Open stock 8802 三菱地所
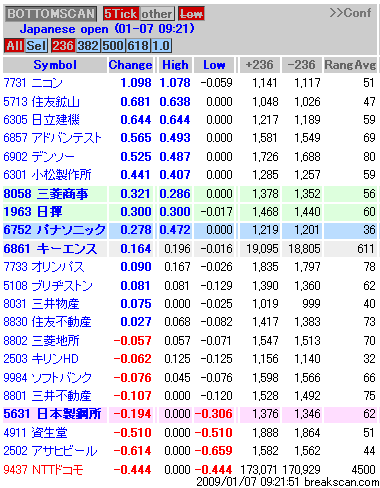380x488 pixels. [x=41, y=341]
